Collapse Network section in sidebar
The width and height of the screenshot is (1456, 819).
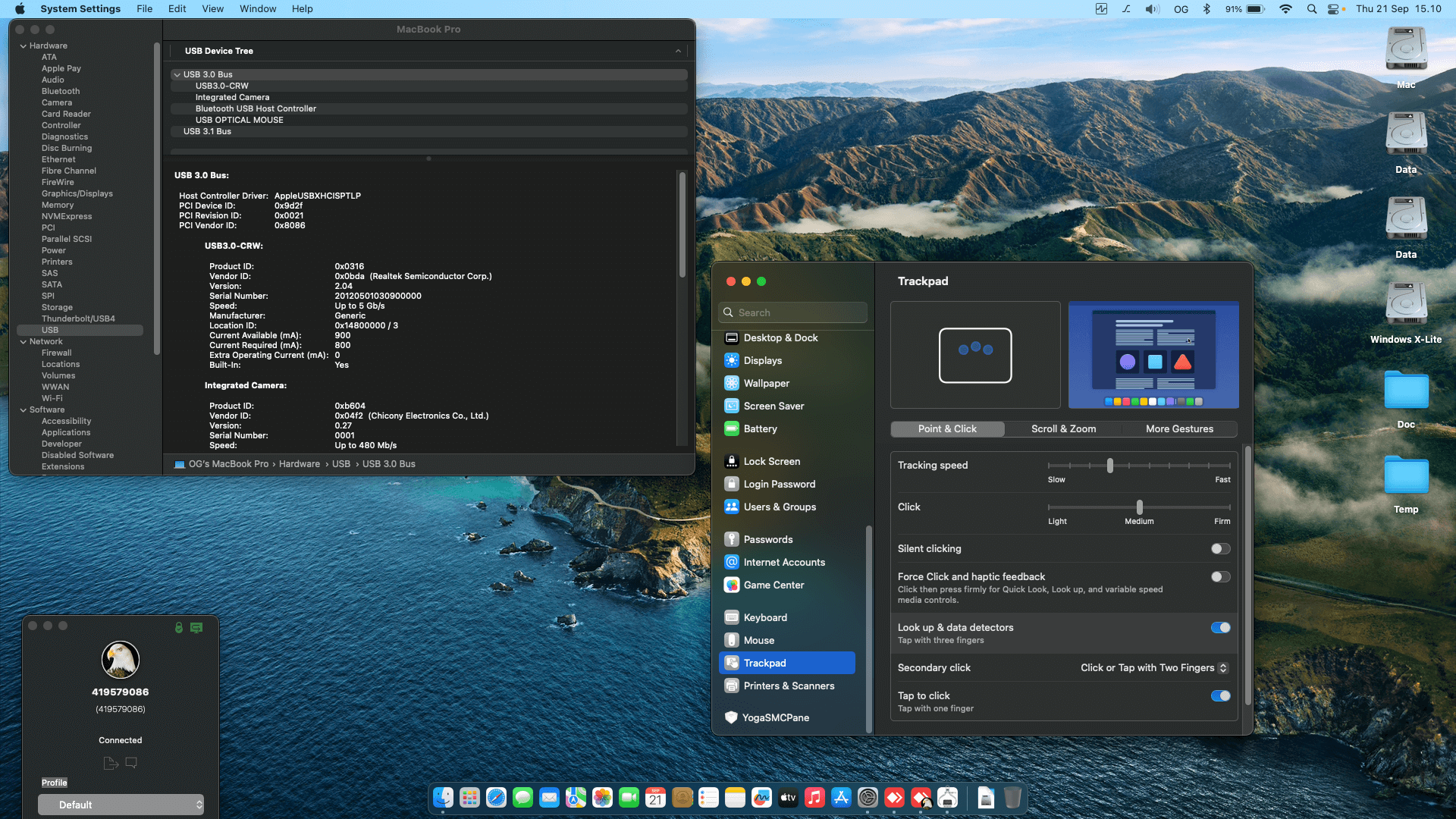coord(24,342)
